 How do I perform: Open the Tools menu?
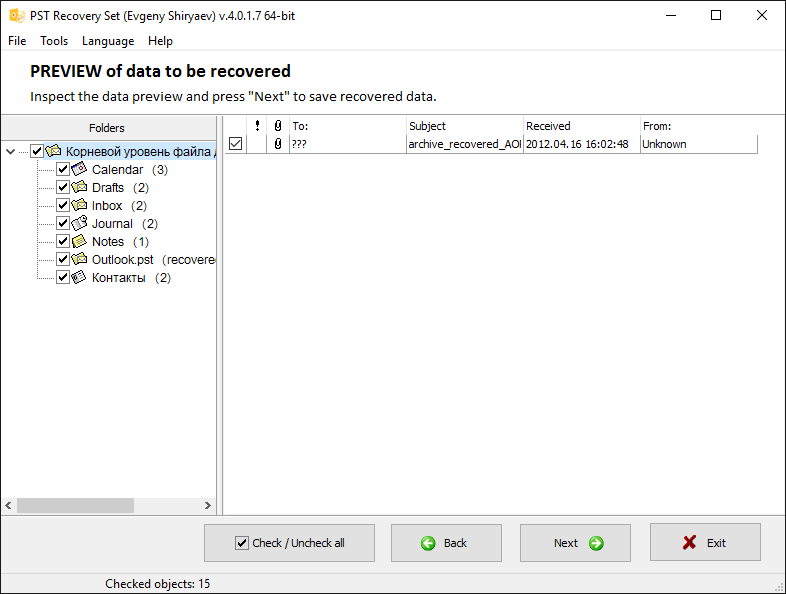[54, 41]
